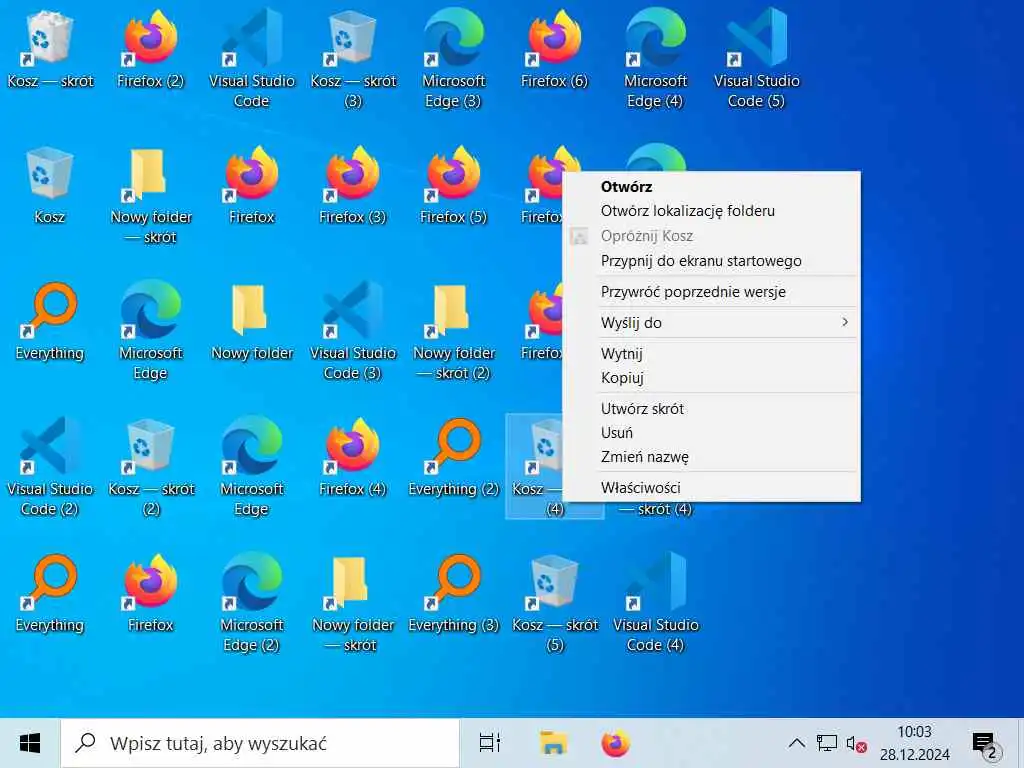
Task: Open the Windows Start menu
Action: [x=30, y=743]
